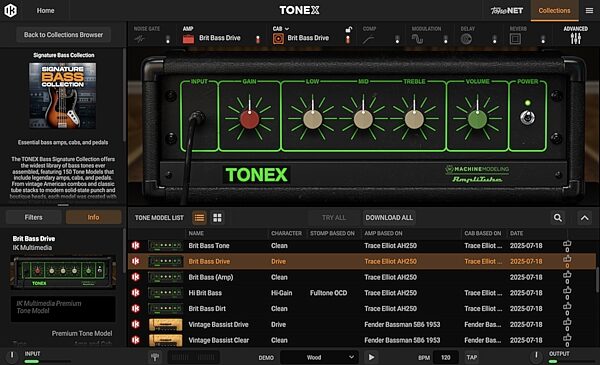The height and width of the screenshot is (365, 600).
Task: Toggle the Modulation on/off switch
Action: pyautogui.click(x=445, y=39)
